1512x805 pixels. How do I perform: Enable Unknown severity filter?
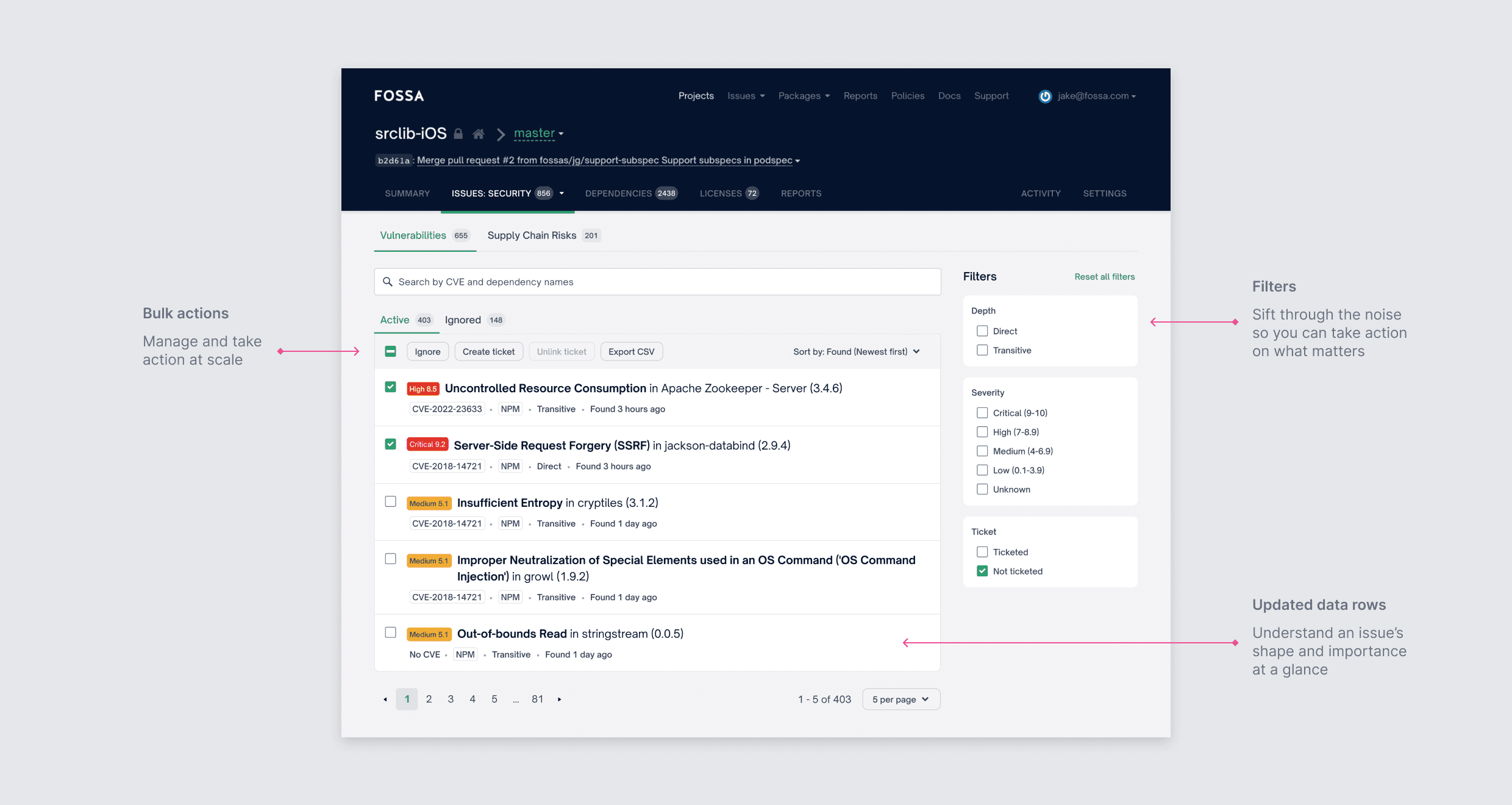point(982,489)
